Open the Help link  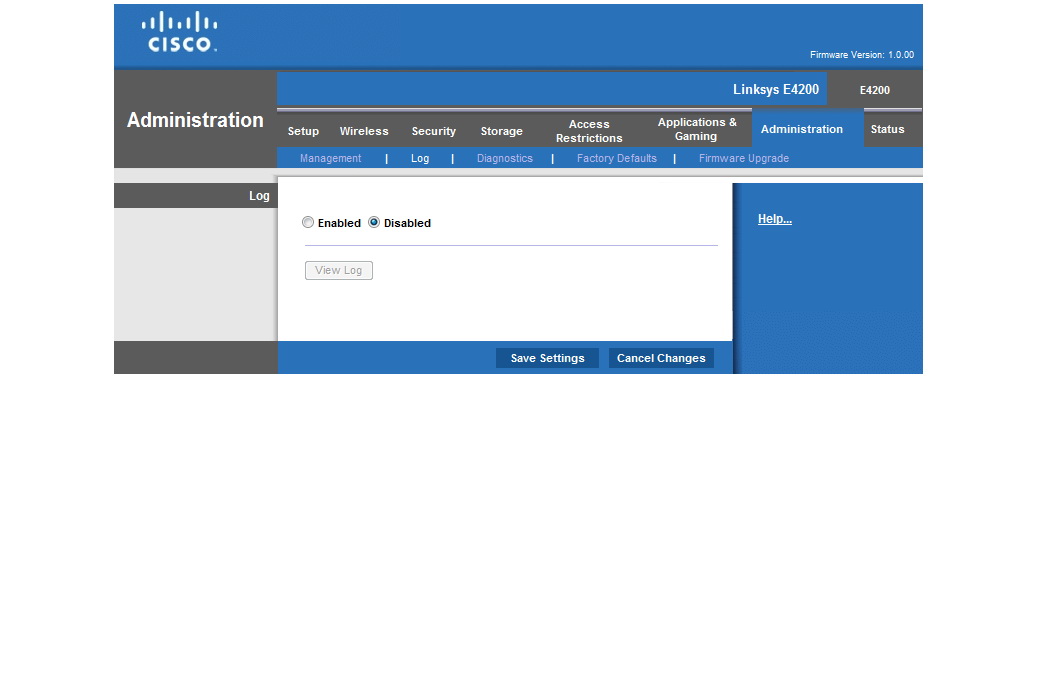(775, 219)
